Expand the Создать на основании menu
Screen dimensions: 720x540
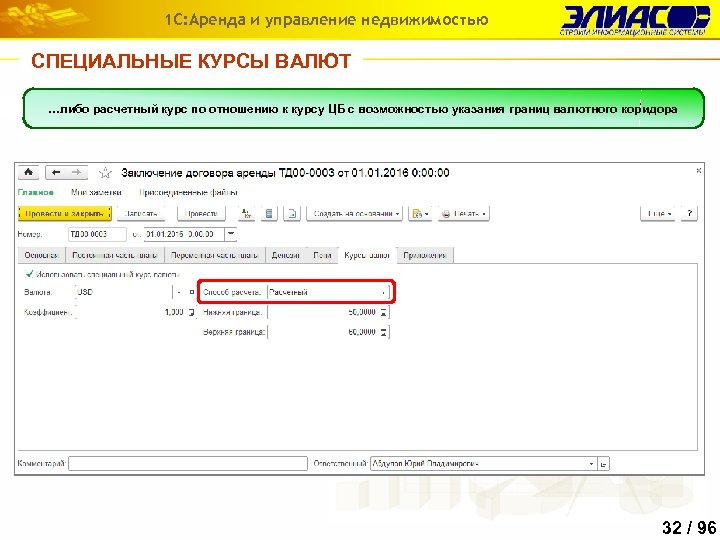coord(354,214)
